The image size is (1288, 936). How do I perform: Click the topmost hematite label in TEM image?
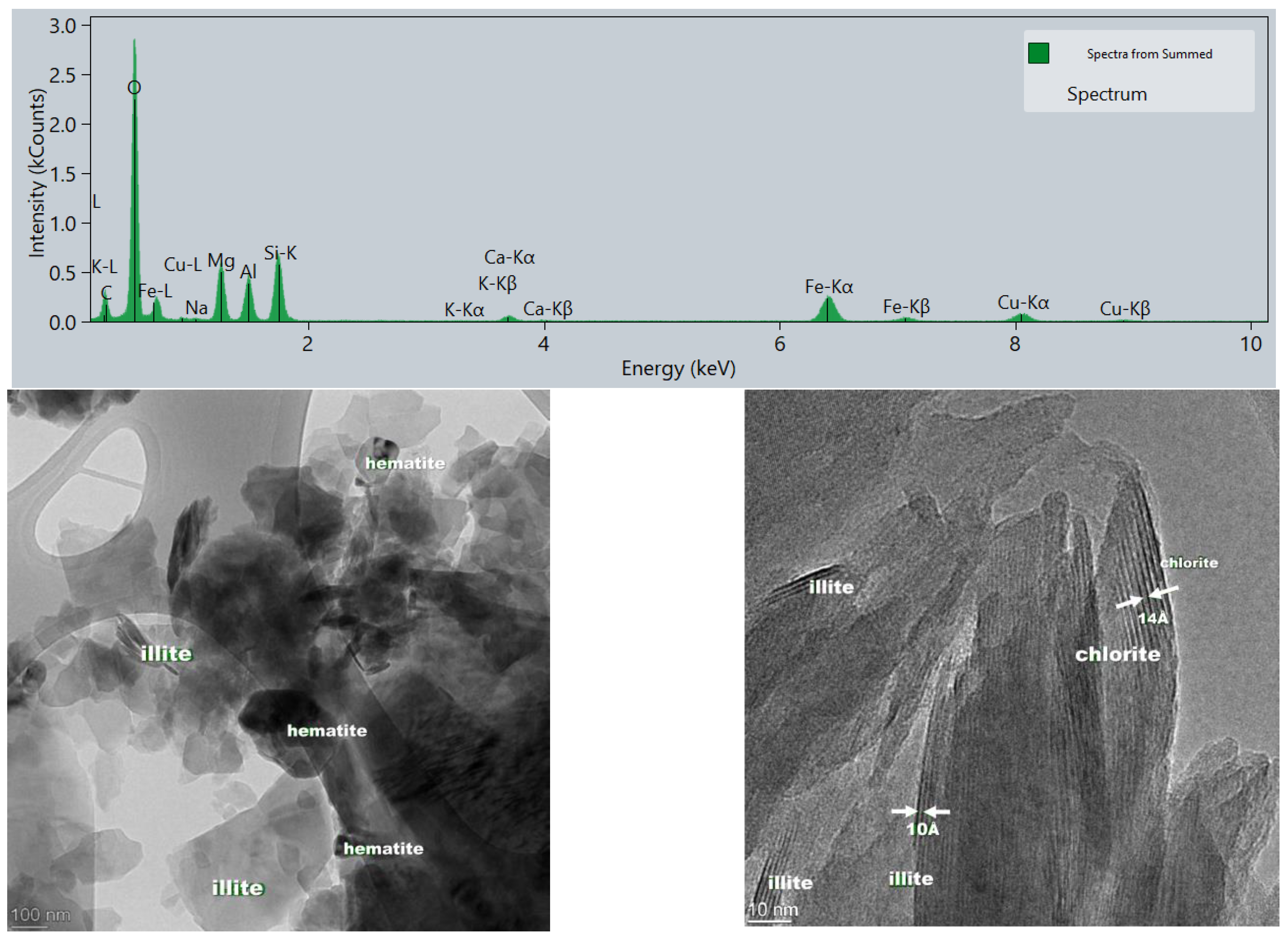[405, 463]
